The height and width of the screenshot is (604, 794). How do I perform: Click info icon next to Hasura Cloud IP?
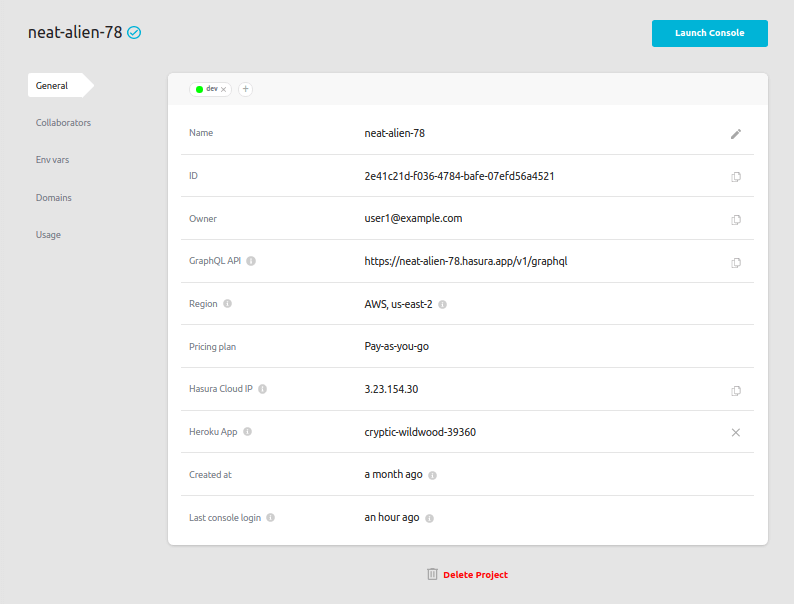click(263, 389)
